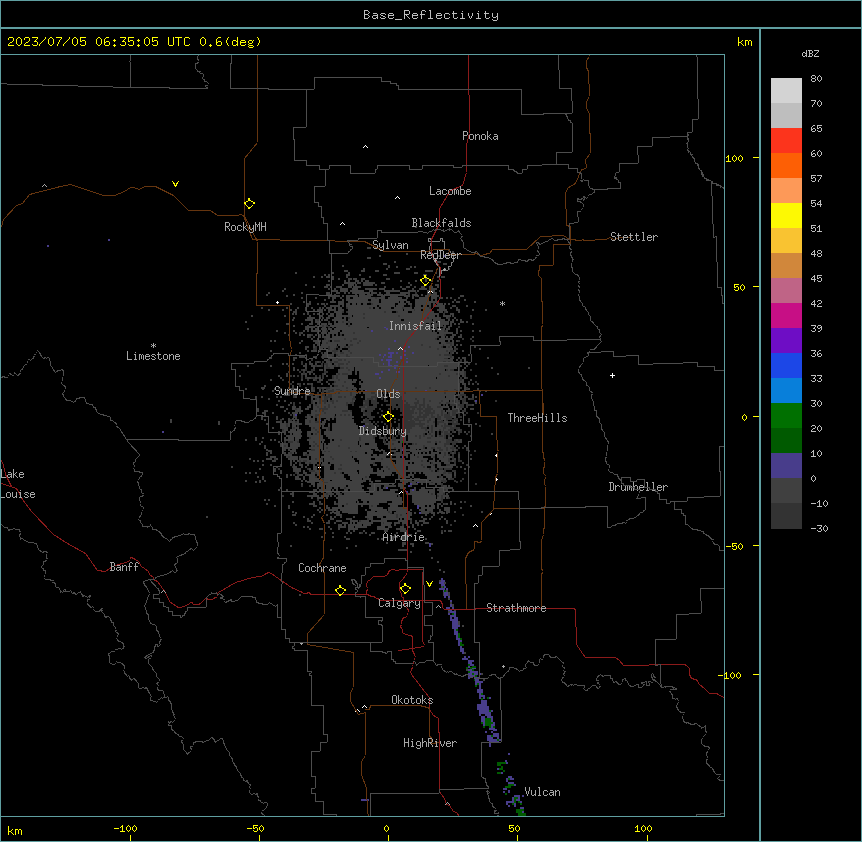Click the yellow diamond marker below RedDeer
Screen dimensions: 862x842
426,281
